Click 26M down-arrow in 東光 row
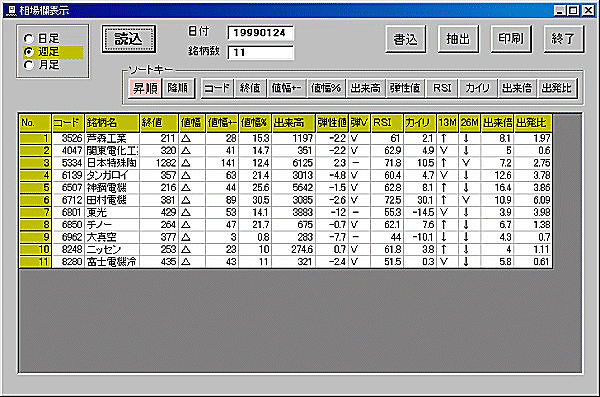 tap(466, 212)
